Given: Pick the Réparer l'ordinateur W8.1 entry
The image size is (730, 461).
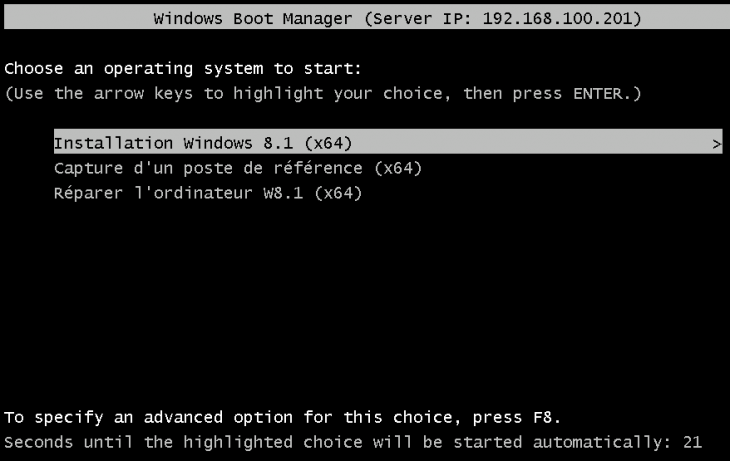Looking at the screenshot, I should pos(207,193).
